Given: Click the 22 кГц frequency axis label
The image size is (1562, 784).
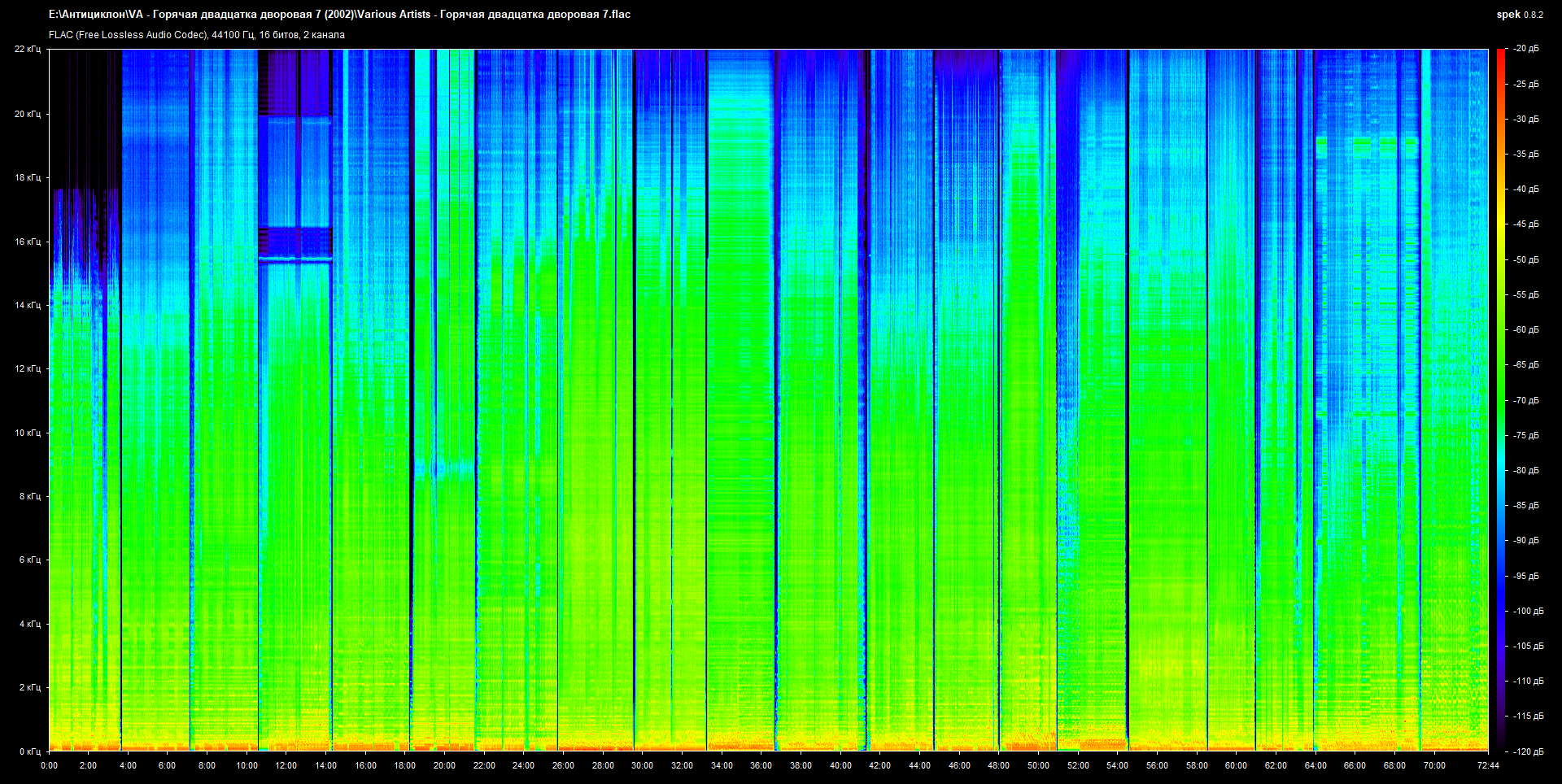Looking at the screenshot, I should (28, 50).
